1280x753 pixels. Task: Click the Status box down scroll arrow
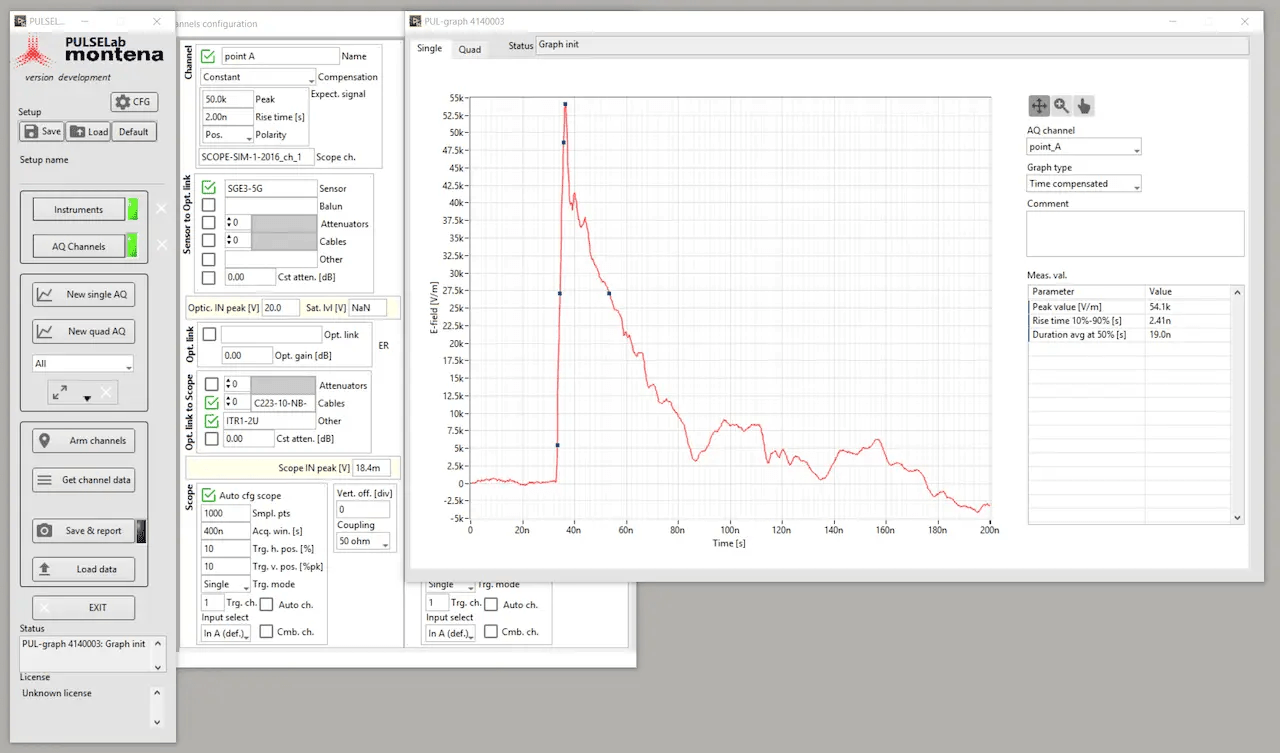[x=160, y=666]
